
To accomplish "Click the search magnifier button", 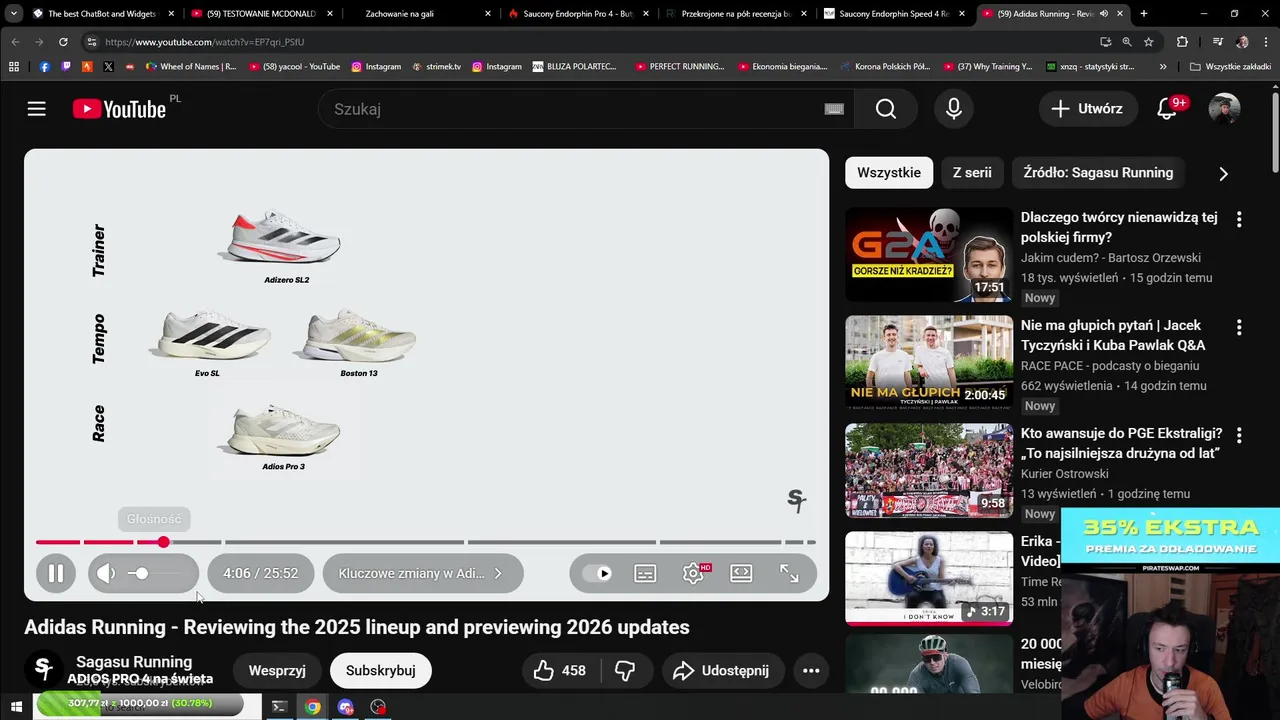I will (886, 109).
